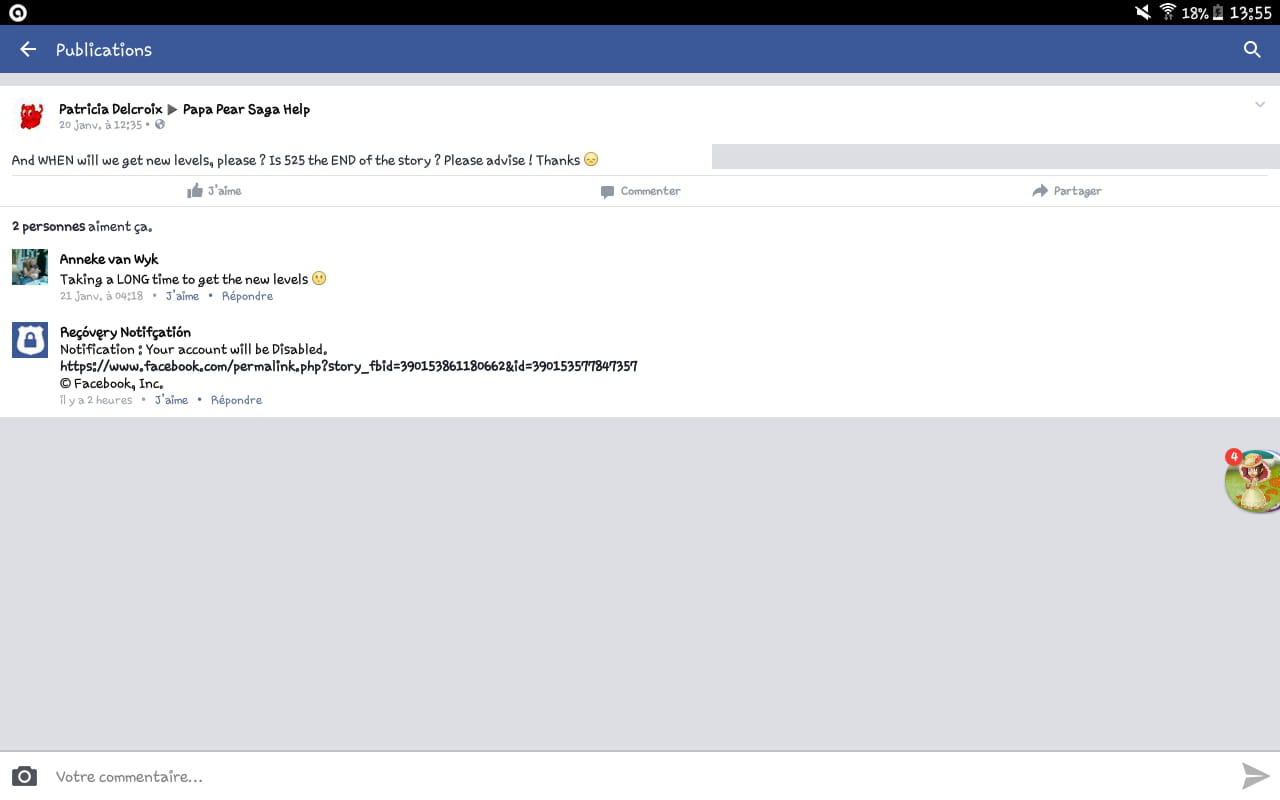Tap the Wi-Fi status icon
The image size is (1280, 800).
click(1167, 12)
